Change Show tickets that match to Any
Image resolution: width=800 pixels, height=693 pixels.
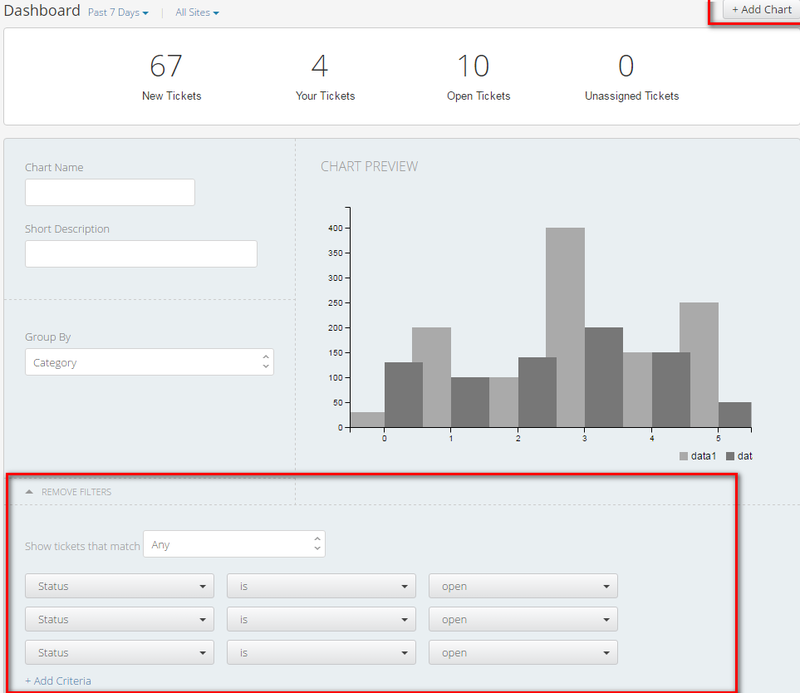pyautogui.click(x=234, y=544)
